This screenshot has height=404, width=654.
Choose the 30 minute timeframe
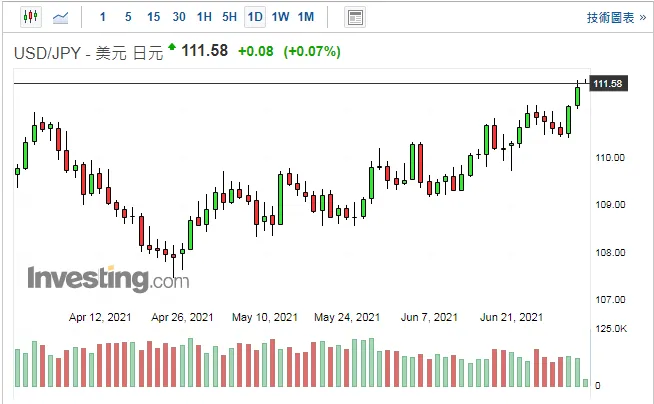[x=179, y=17]
